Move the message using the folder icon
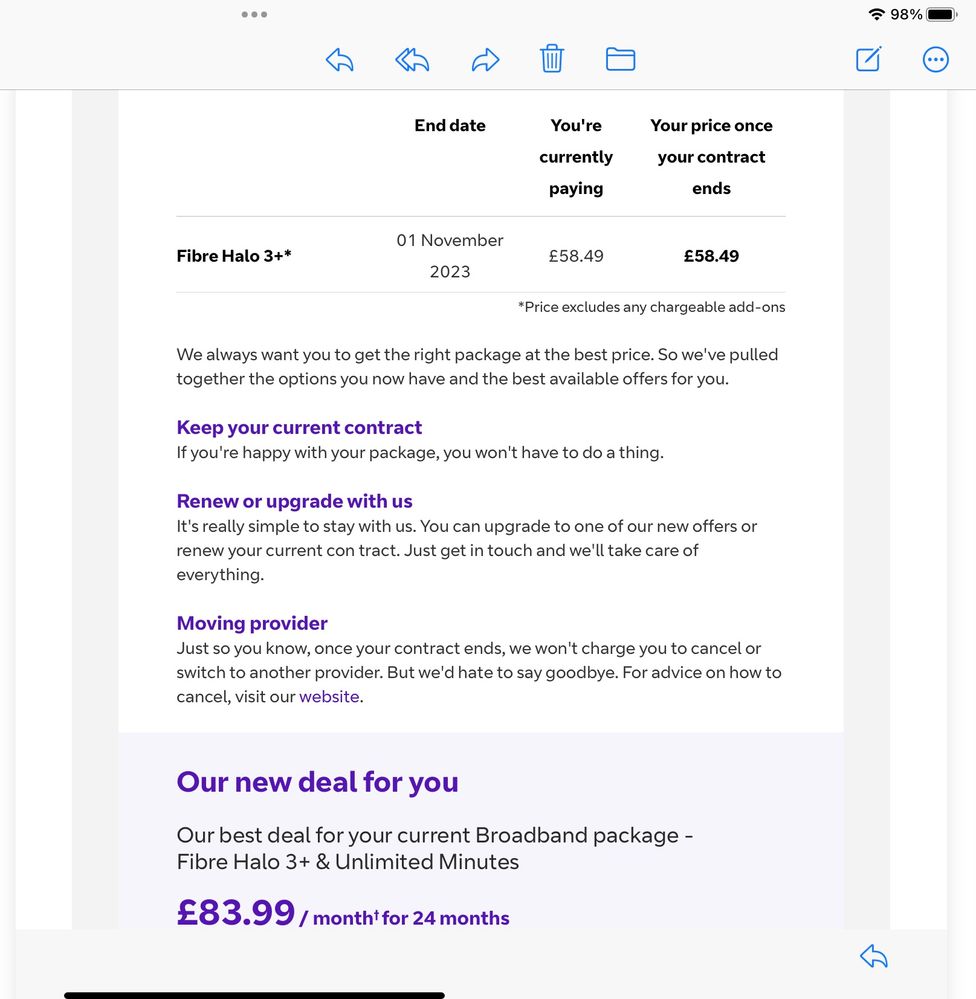The height and width of the screenshot is (999, 976). [621, 60]
